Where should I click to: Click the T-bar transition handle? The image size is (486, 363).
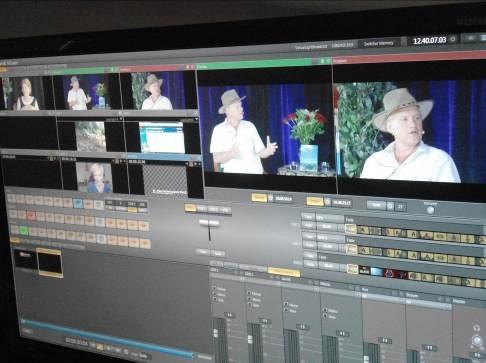click(x=209, y=223)
